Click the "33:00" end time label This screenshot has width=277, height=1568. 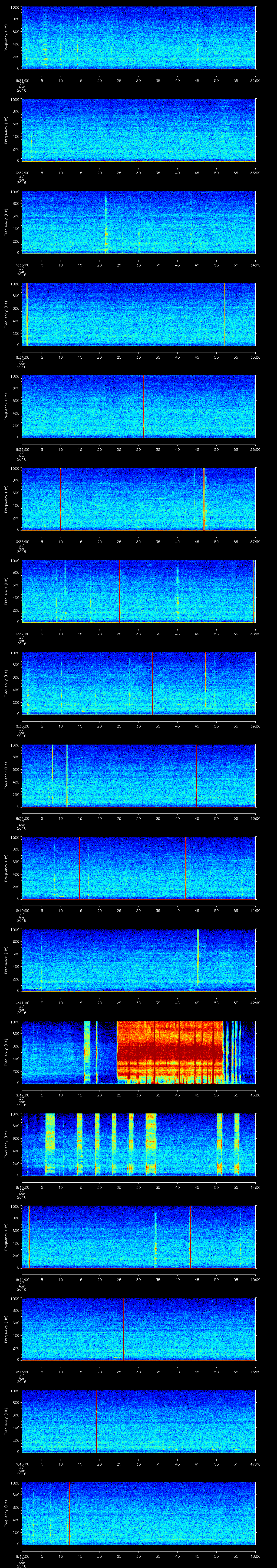click(x=255, y=172)
